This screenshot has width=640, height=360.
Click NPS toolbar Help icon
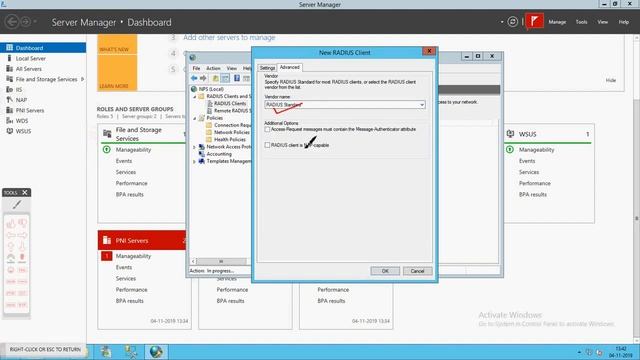pos(237,78)
